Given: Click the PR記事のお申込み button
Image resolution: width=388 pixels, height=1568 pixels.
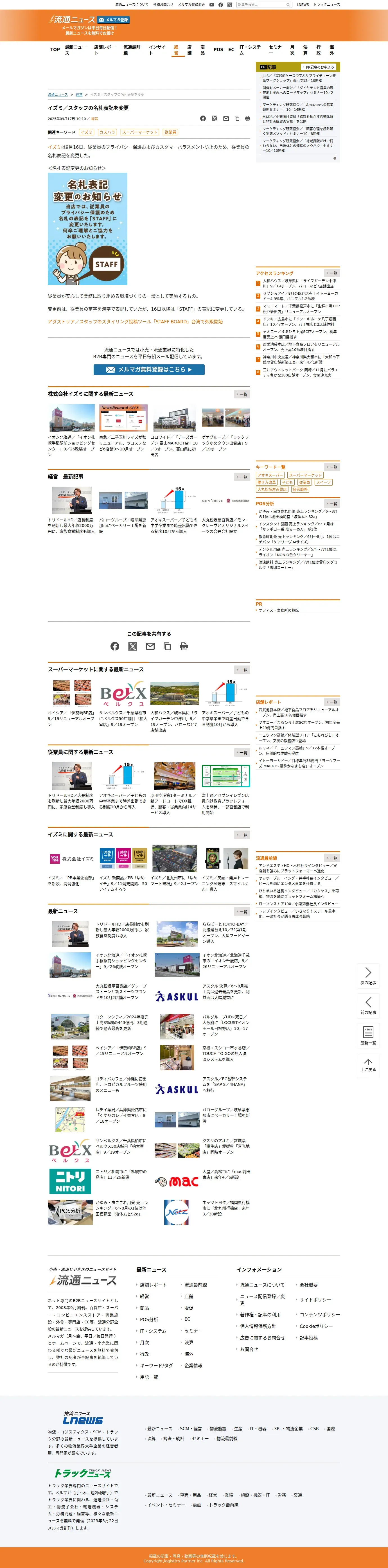Looking at the screenshot, I should pyautogui.click(x=319, y=67).
